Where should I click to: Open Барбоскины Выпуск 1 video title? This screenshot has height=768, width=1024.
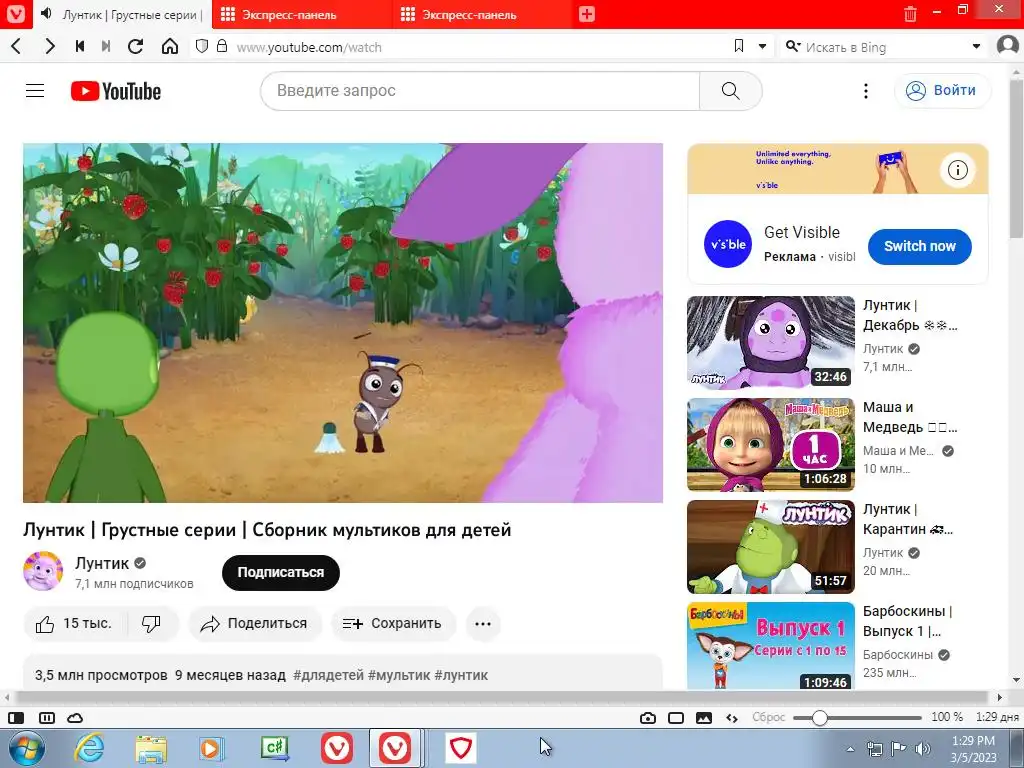point(907,621)
